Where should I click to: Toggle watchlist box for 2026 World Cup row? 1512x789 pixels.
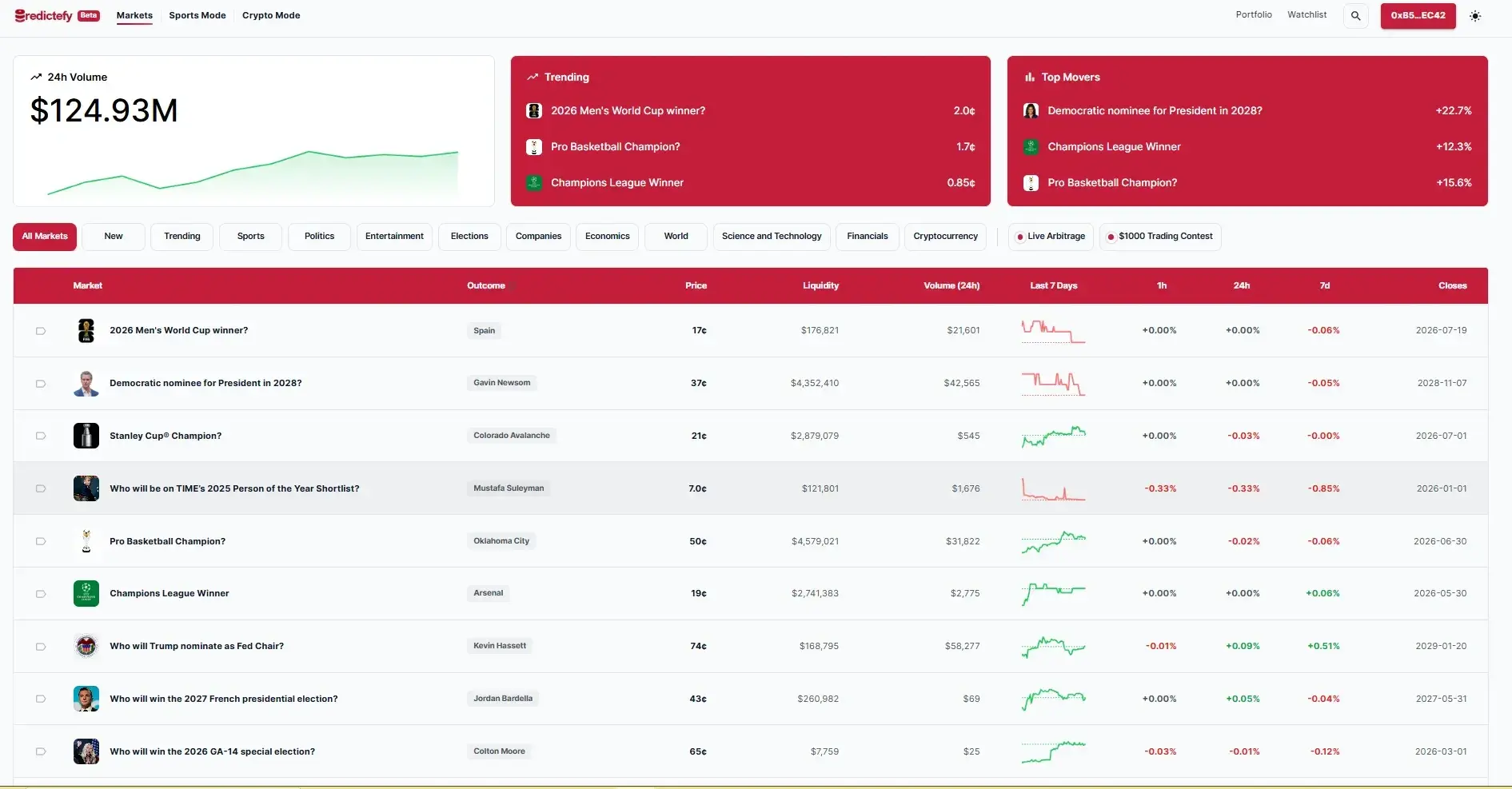[41, 331]
